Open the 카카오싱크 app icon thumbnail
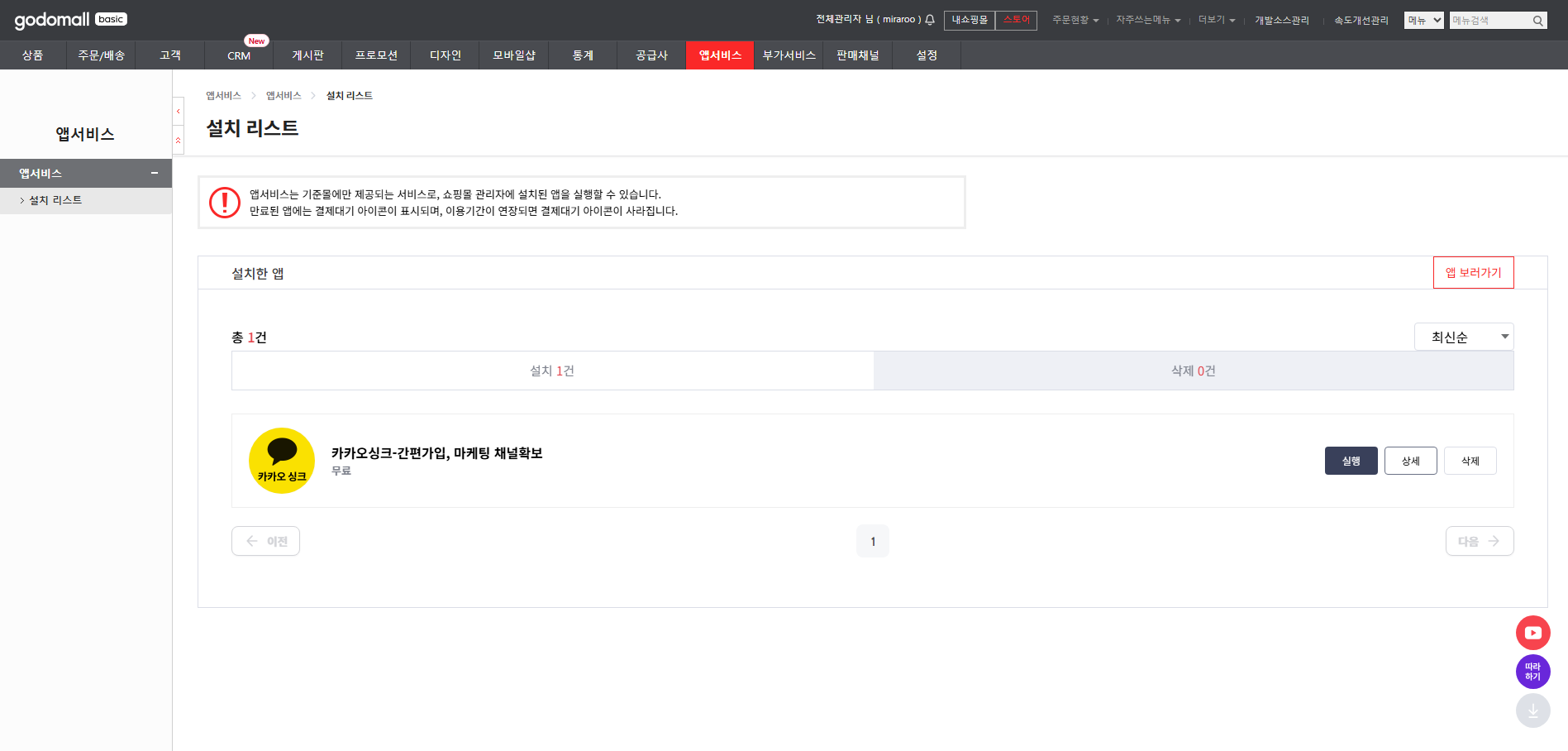The height and width of the screenshot is (751, 1568). point(282,461)
